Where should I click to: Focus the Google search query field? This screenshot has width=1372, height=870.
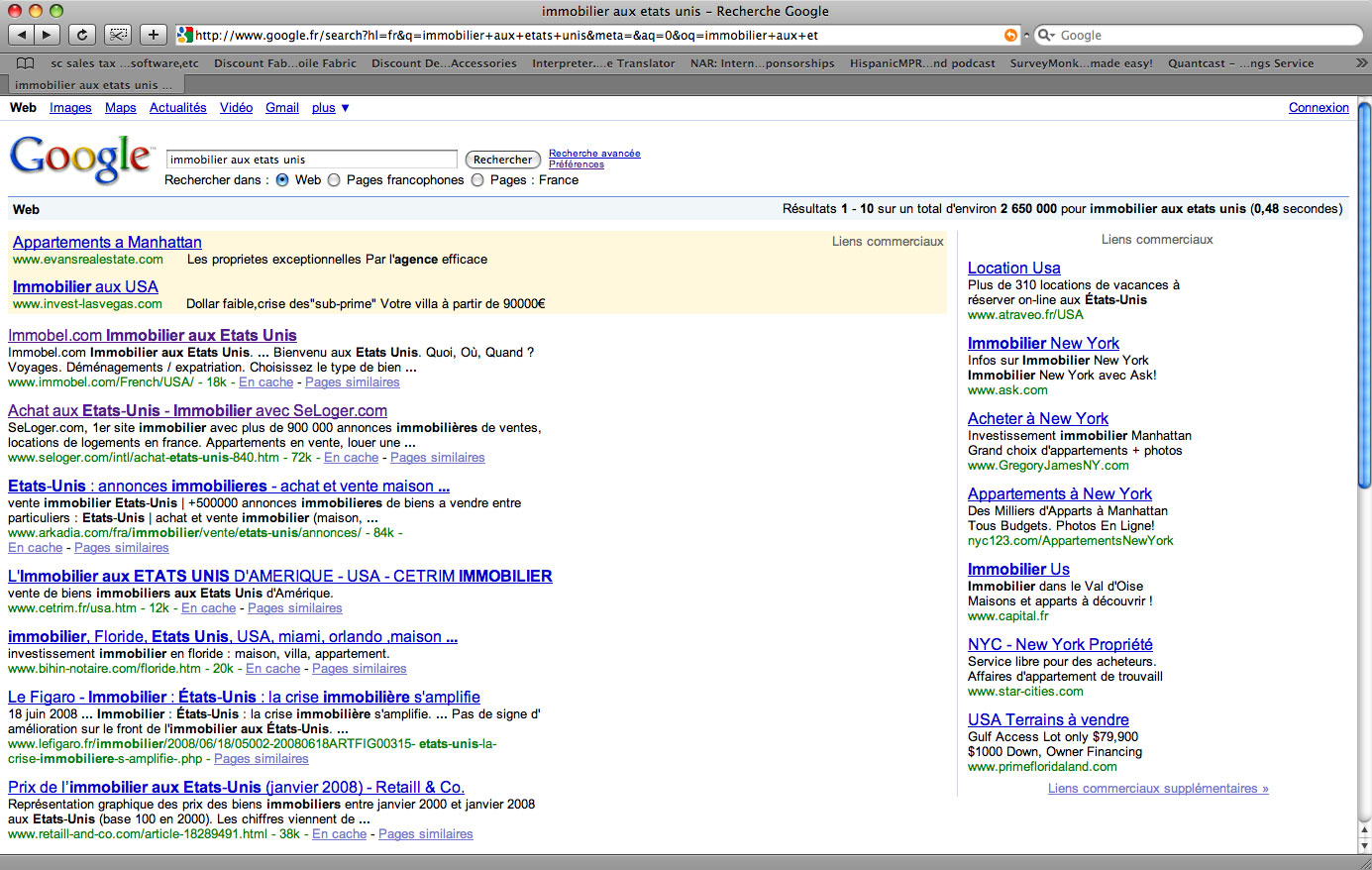[x=311, y=160]
